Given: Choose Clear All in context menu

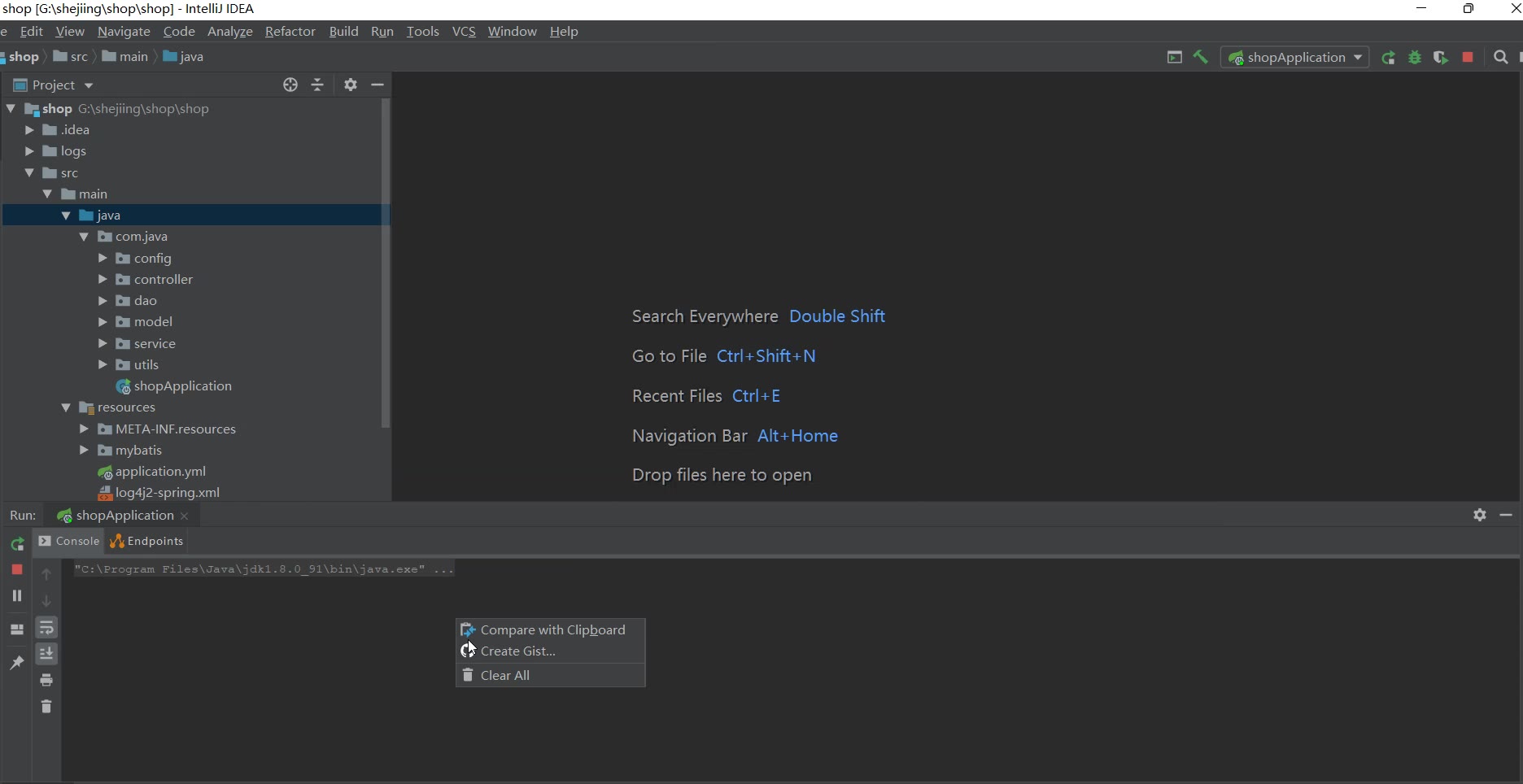Looking at the screenshot, I should click(551, 675).
